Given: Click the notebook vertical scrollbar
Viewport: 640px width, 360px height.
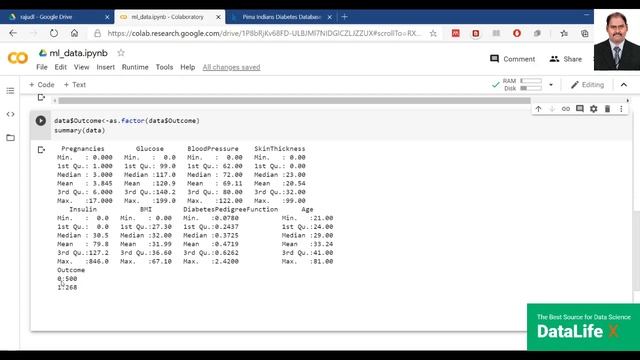Looking at the screenshot, I should (x=636, y=250).
